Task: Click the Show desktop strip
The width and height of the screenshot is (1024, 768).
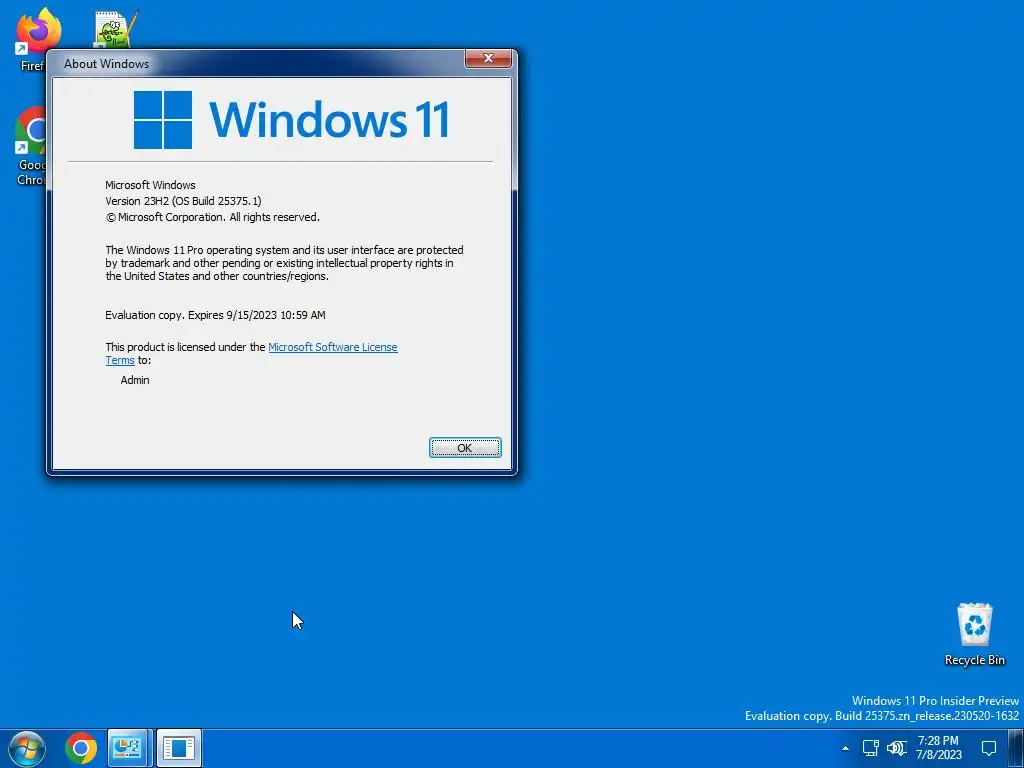Action: [1016, 748]
